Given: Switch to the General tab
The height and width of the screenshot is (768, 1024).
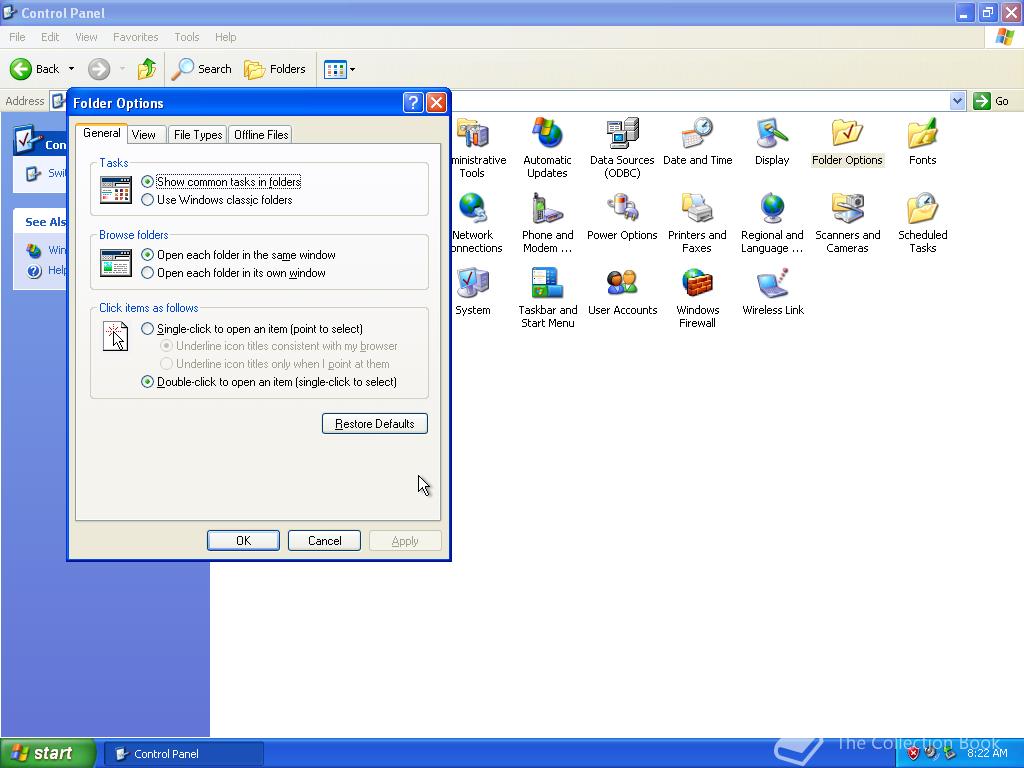Looking at the screenshot, I should point(102,133).
